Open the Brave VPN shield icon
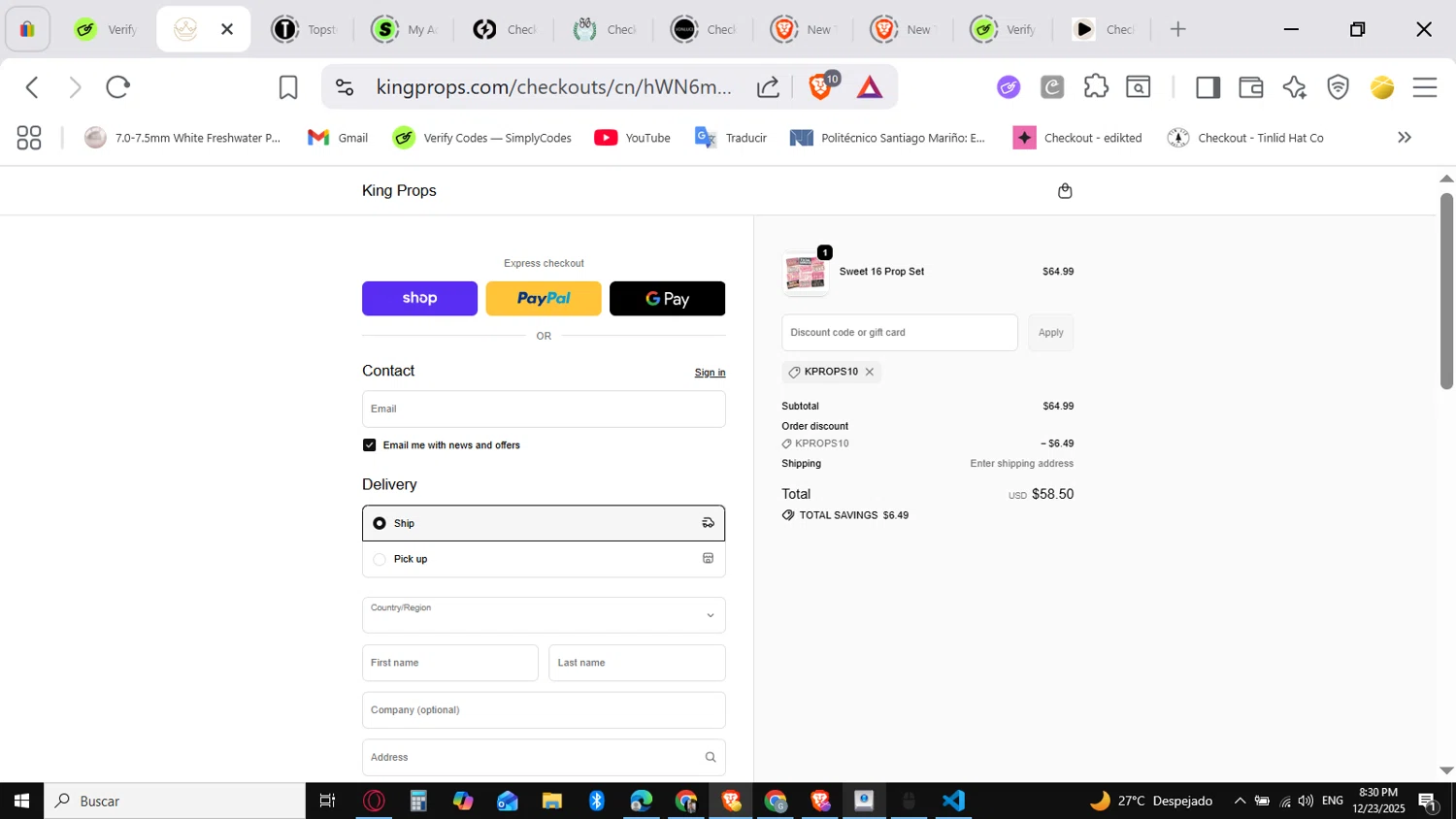 (1339, 87)
